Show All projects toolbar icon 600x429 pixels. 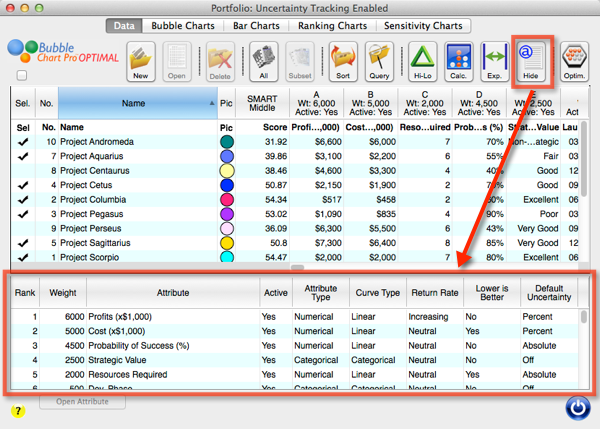[x=263, y=61]
